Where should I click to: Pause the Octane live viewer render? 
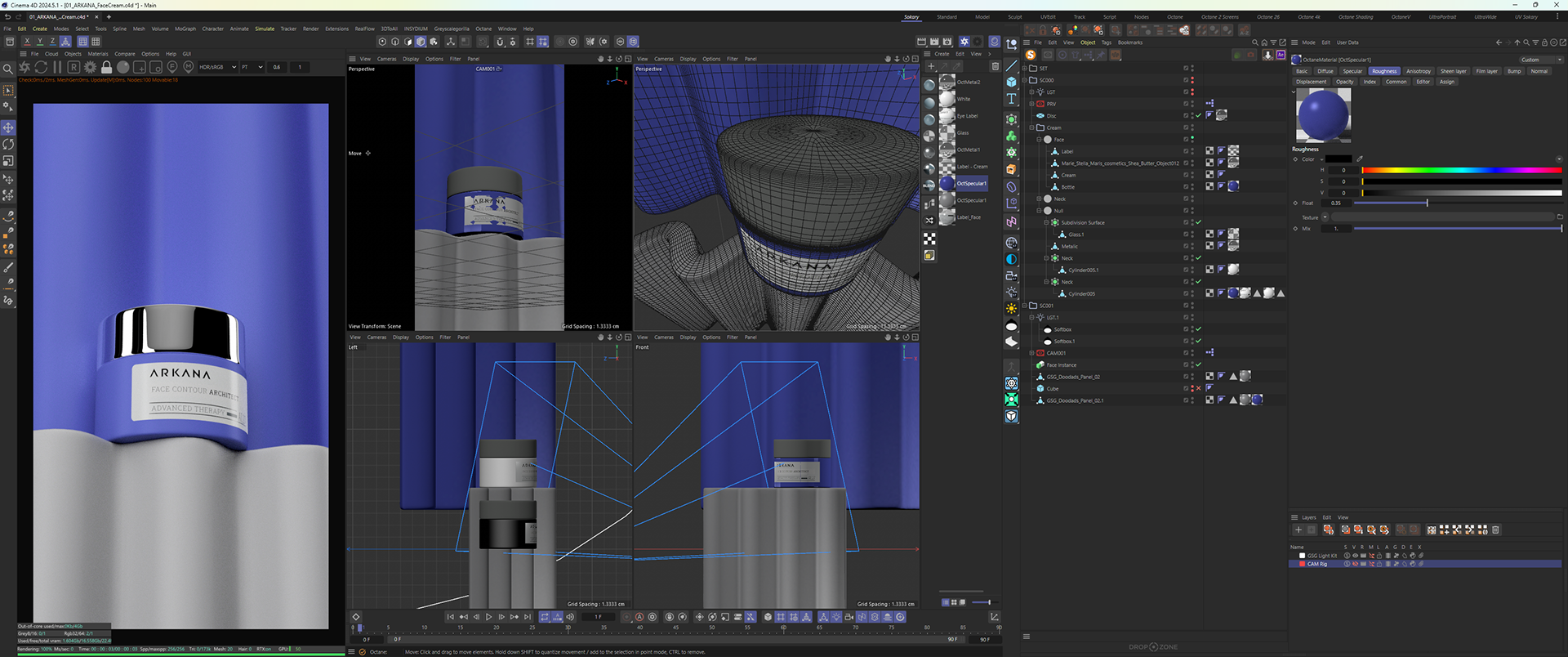pos(57,67)
